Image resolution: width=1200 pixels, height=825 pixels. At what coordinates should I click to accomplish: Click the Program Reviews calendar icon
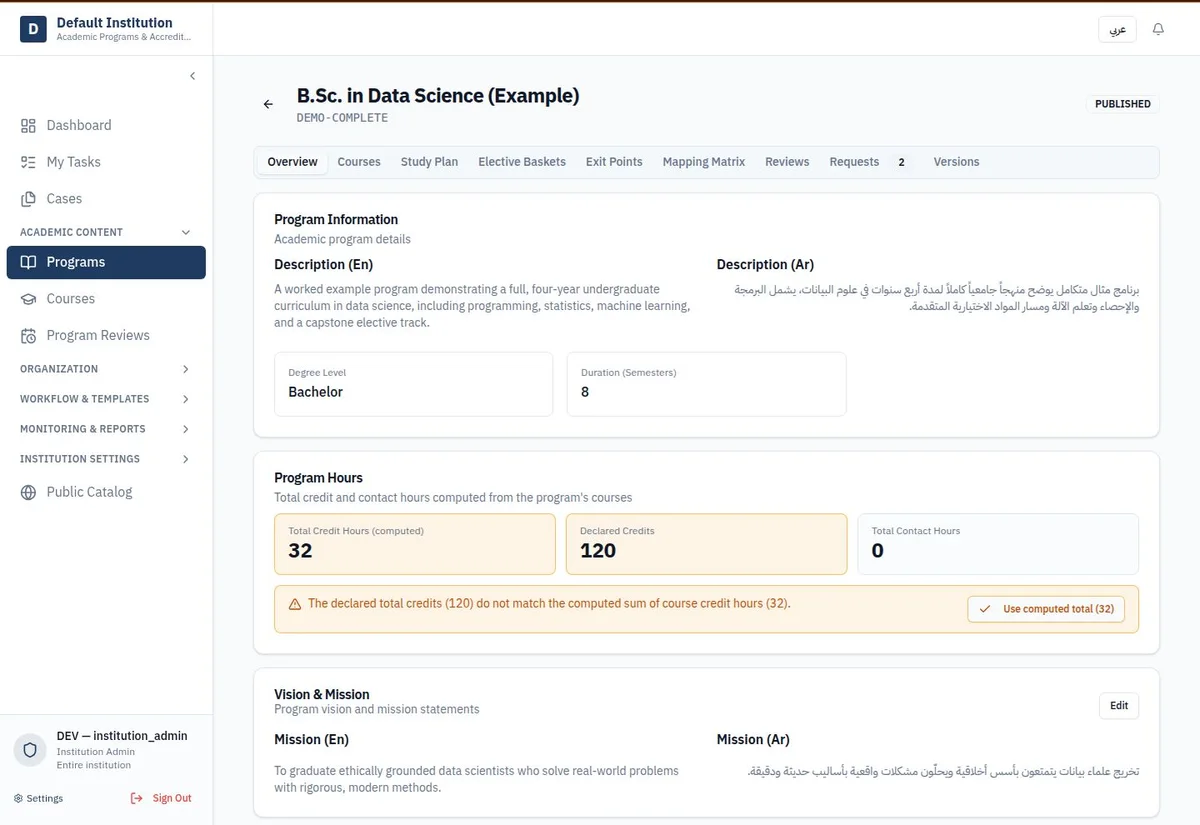[x=28, y=336]
